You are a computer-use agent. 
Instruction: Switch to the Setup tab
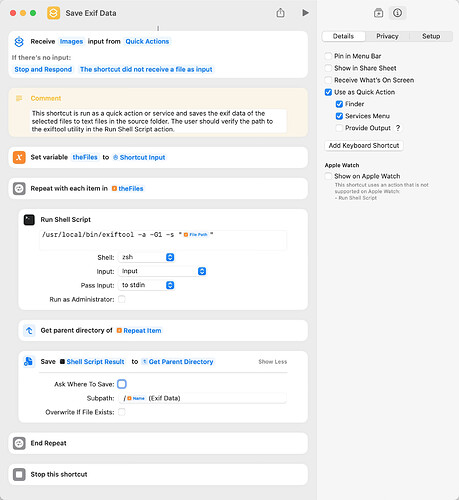(x=431, y=36)
